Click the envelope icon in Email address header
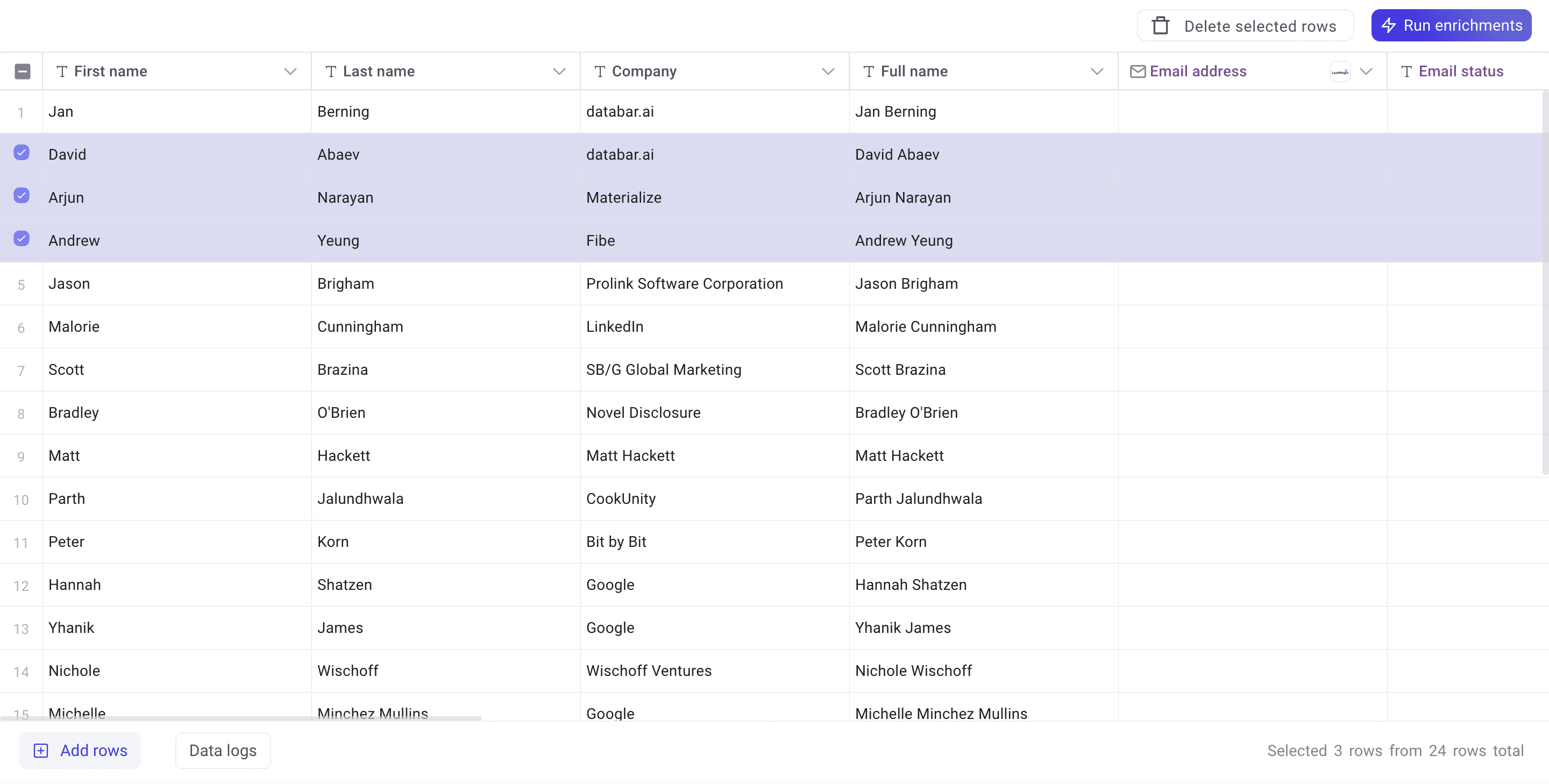1549x784 pixels. 1137,71
